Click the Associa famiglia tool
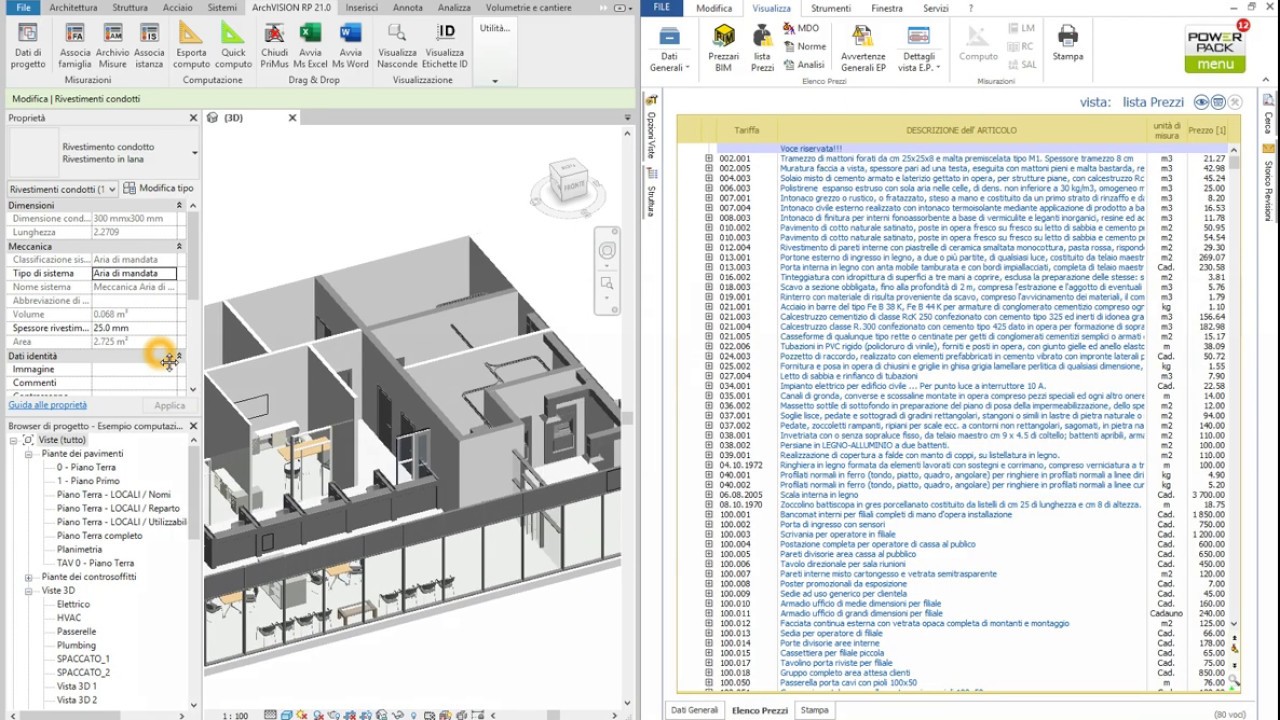Viewport: 1280px width, 720px height. (75, 45)
